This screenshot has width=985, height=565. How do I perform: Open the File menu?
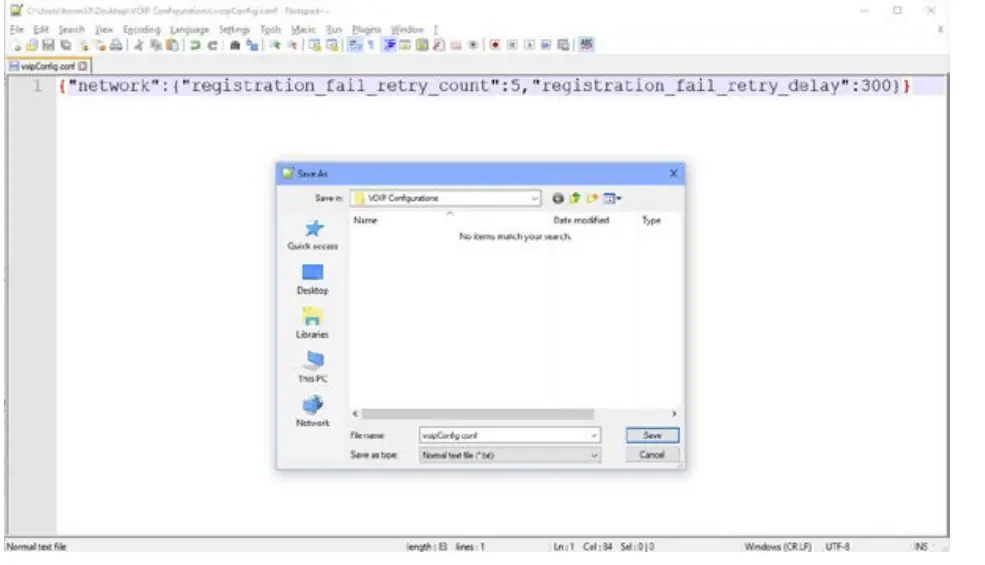(16, 30)
